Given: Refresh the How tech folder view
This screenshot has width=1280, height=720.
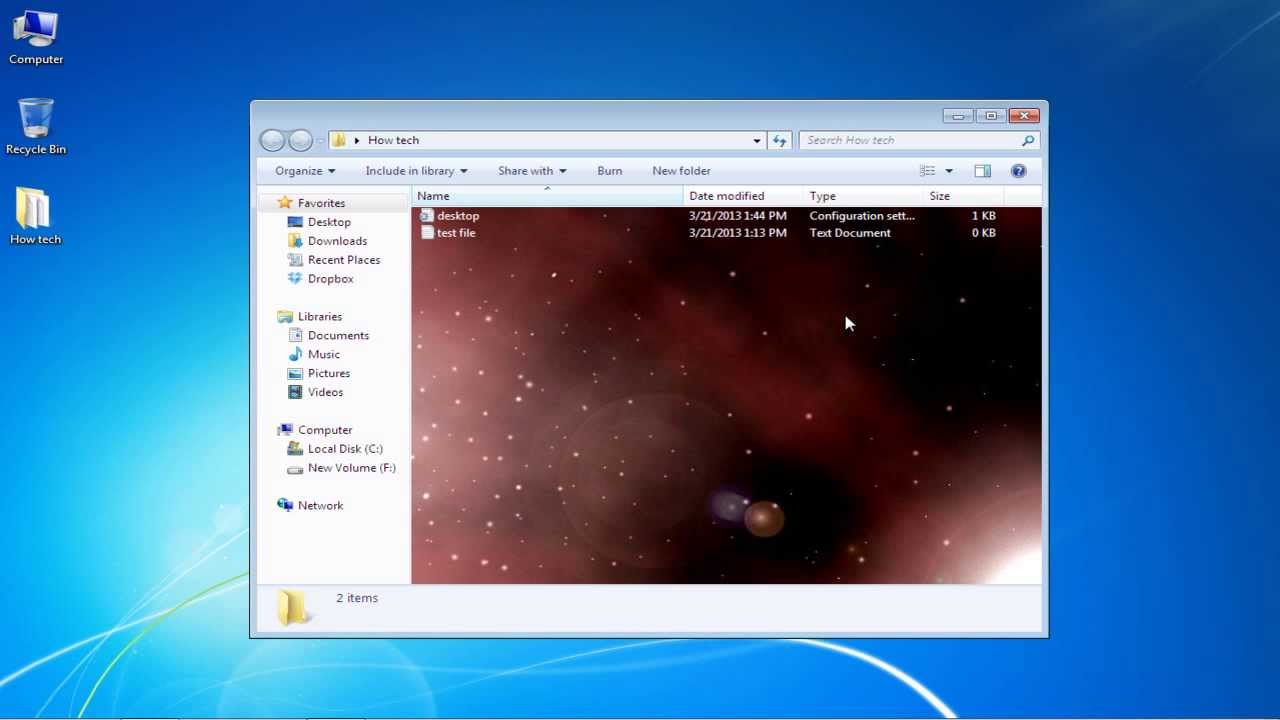Looking at the screenshot, I should (779, 141).
